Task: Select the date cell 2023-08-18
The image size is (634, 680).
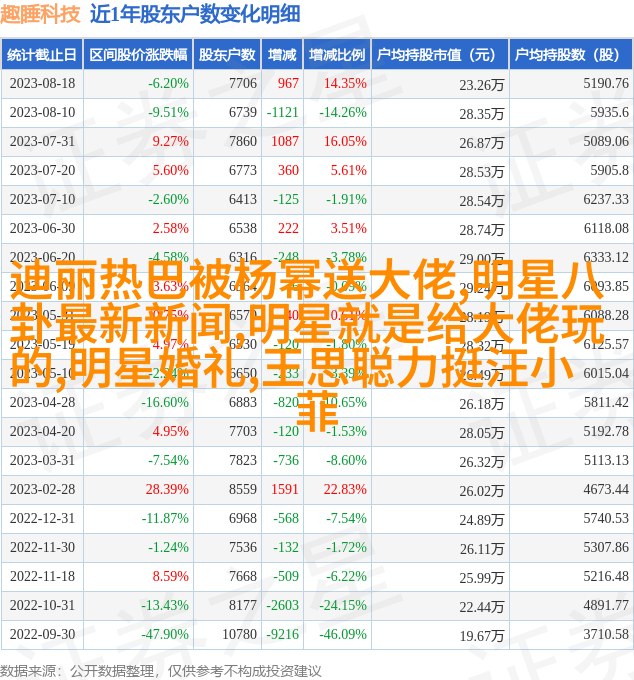Action: click(42, 83)
